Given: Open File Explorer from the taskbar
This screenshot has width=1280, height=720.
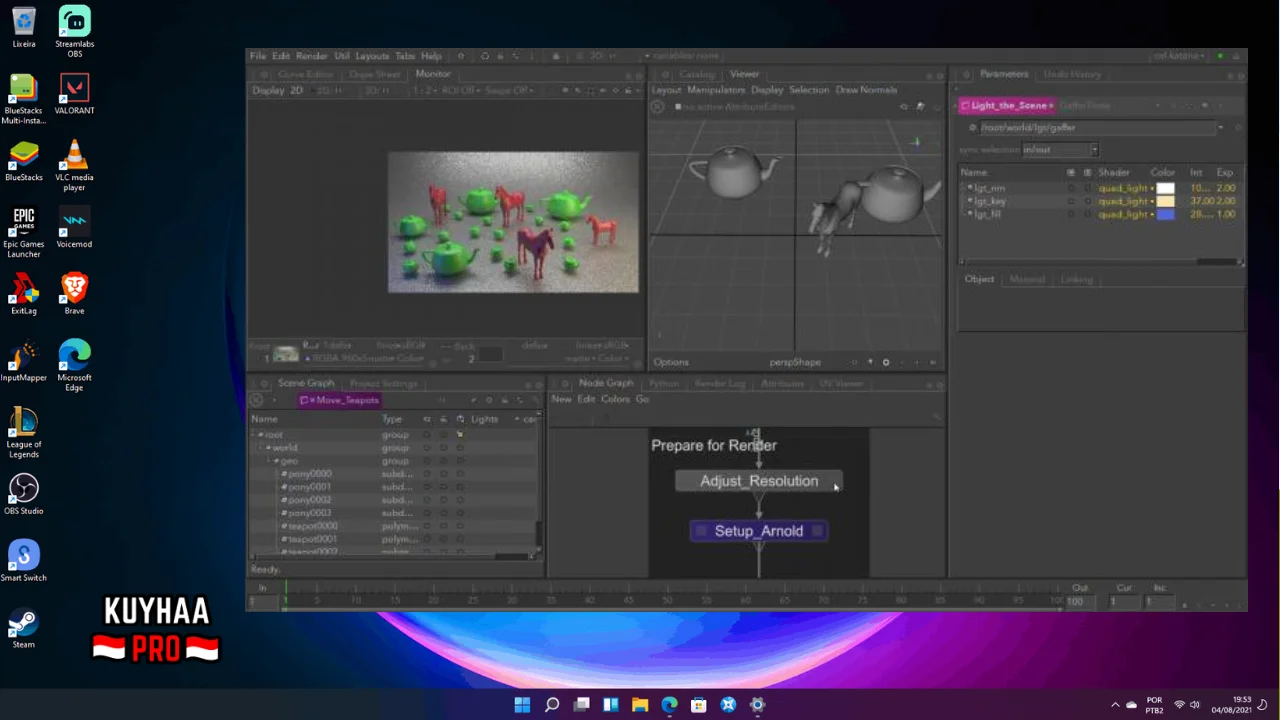Looking at the screenshot, I should [x=640, y=705].
